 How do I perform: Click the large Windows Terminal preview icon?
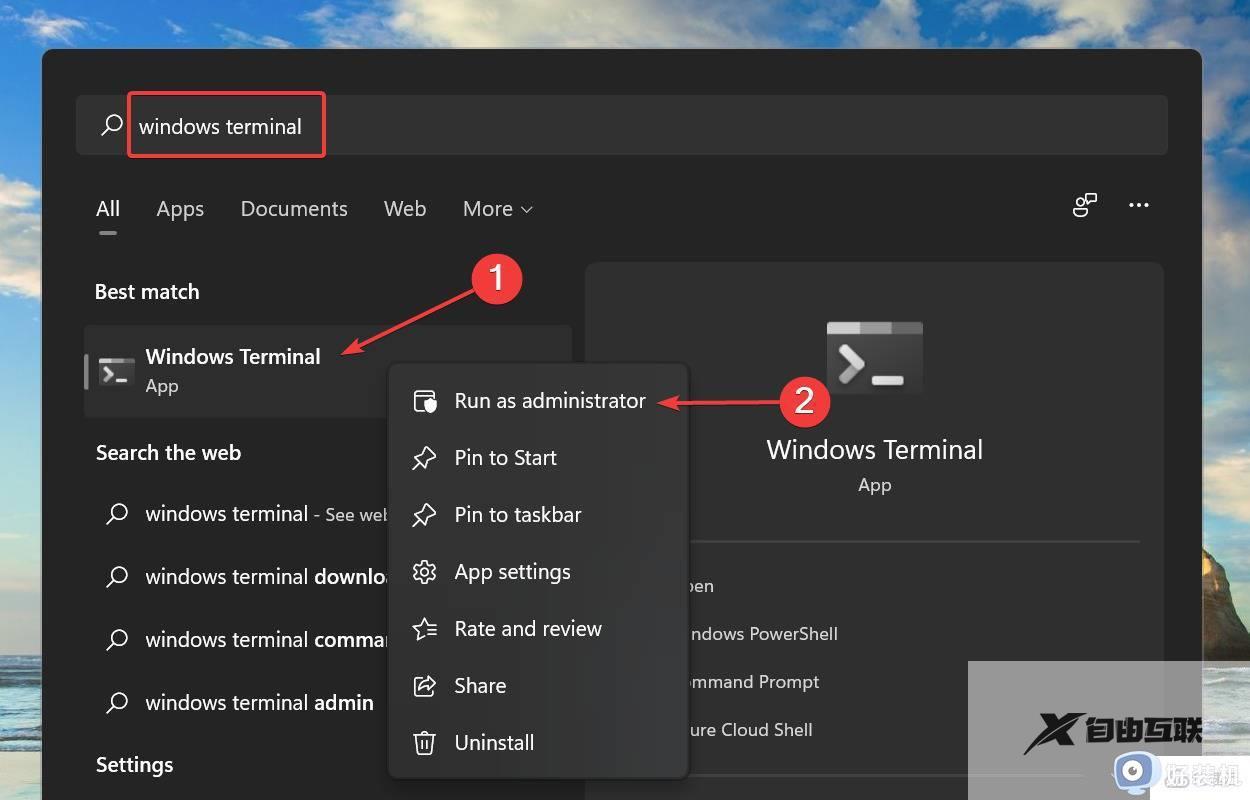874,357
